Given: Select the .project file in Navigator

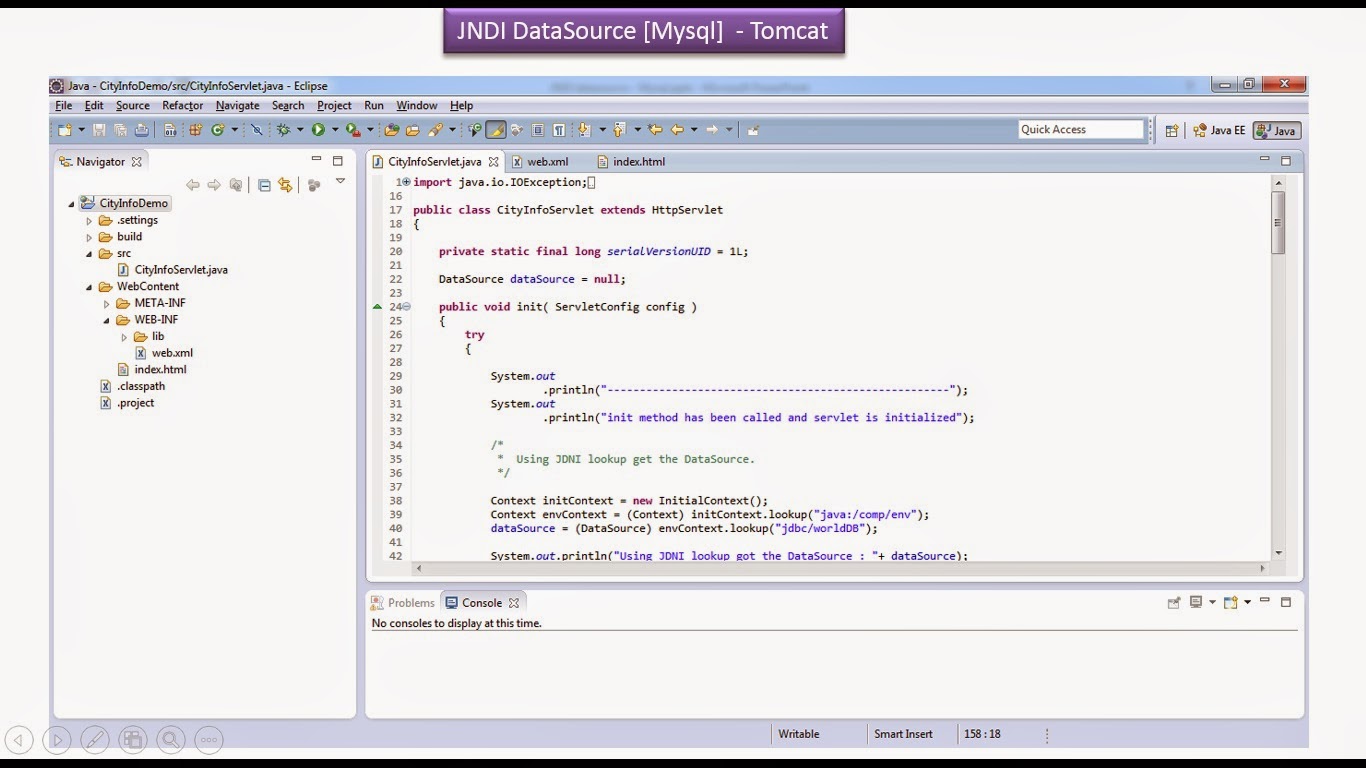Looking at the screenshot, I should [x=126, y=403].
